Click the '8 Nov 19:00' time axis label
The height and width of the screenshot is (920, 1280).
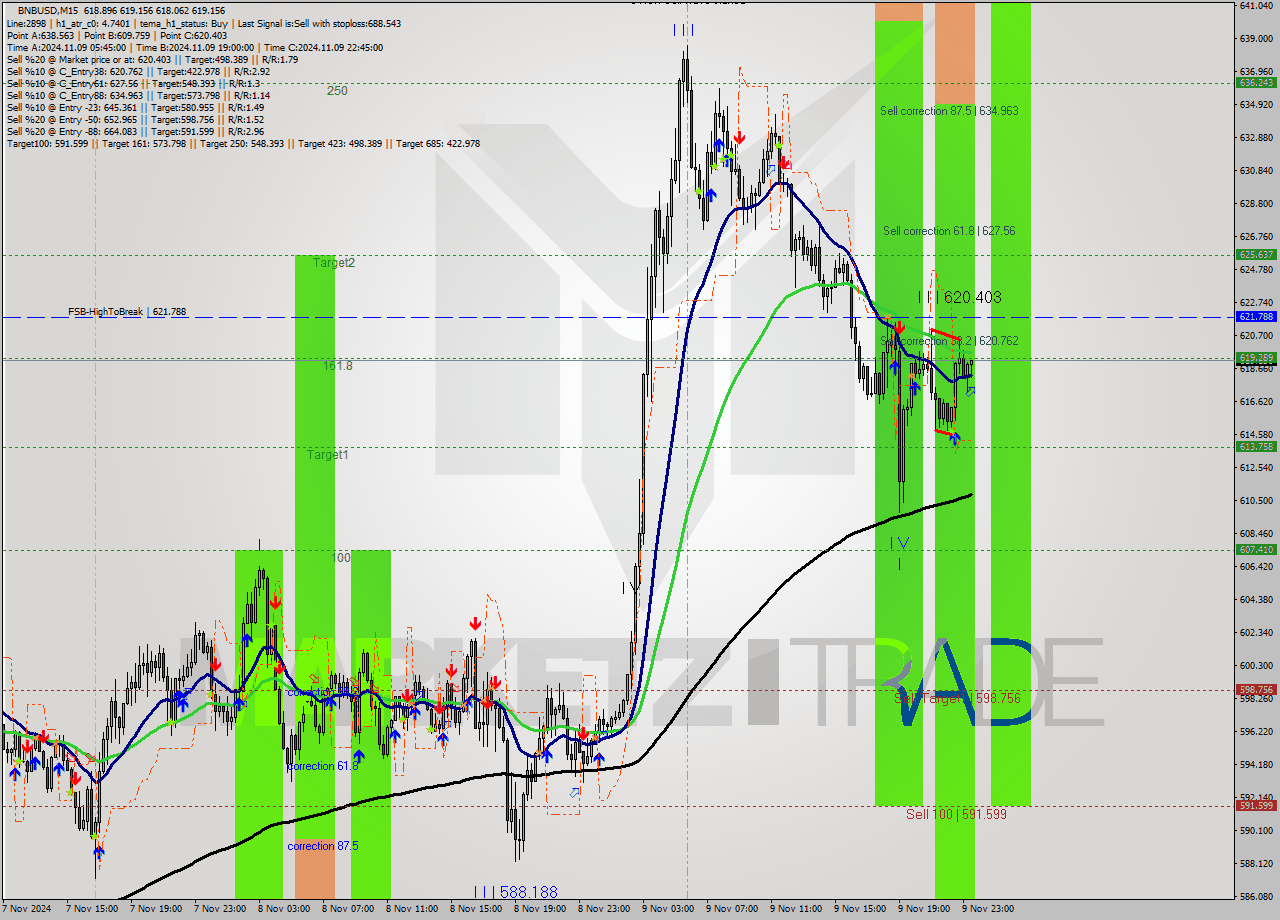[x=539, y=909]
